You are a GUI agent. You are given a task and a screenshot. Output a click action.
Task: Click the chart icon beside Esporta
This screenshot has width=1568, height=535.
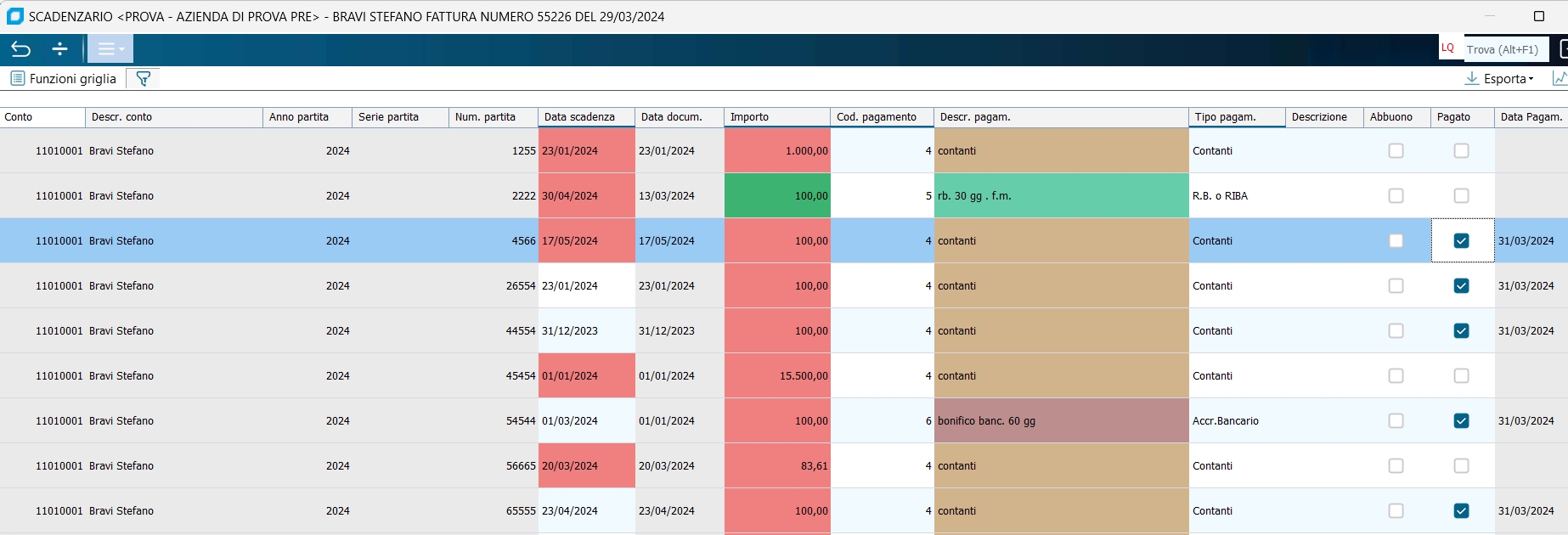1559,78
